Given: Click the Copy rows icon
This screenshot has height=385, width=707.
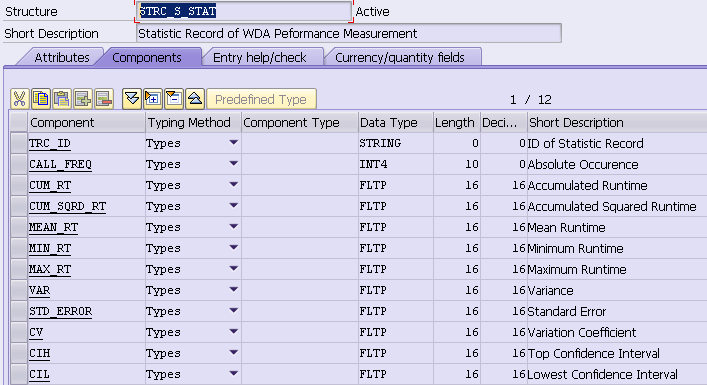Looking at the screenshot, I should point(41,99).
